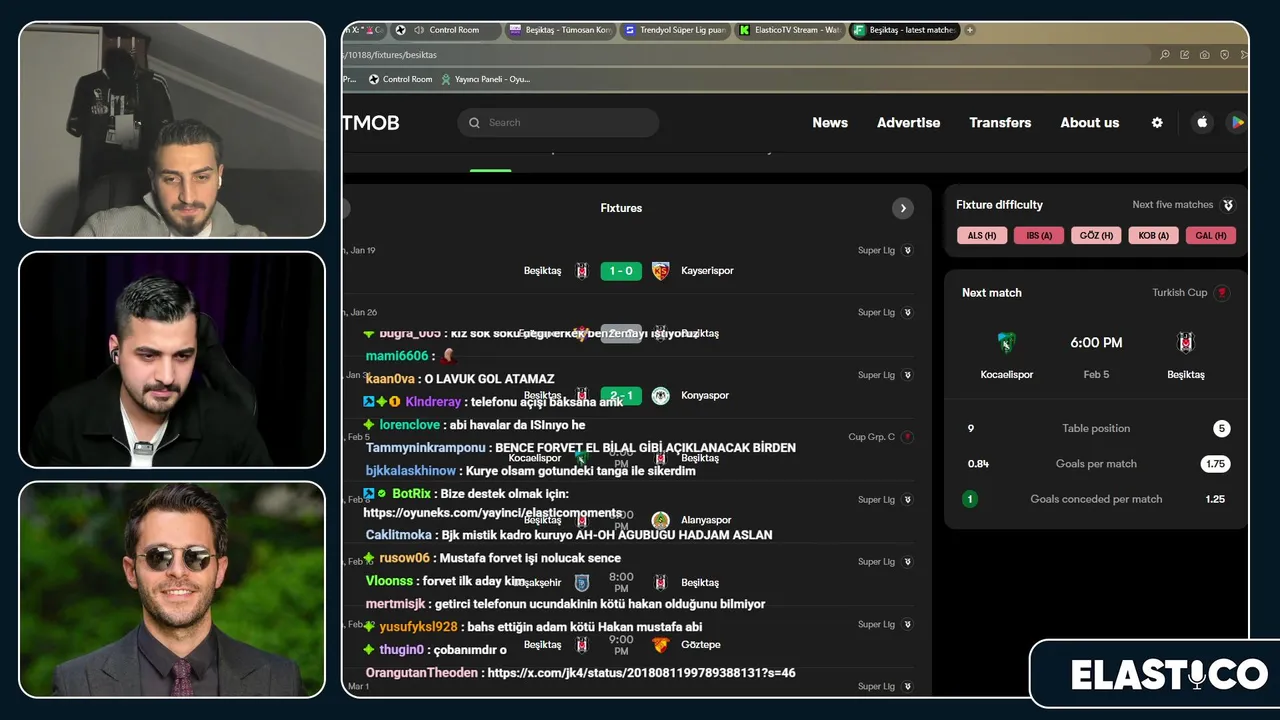Focus the site Search field
The image size is (1280, 720).
click(559, 122)
